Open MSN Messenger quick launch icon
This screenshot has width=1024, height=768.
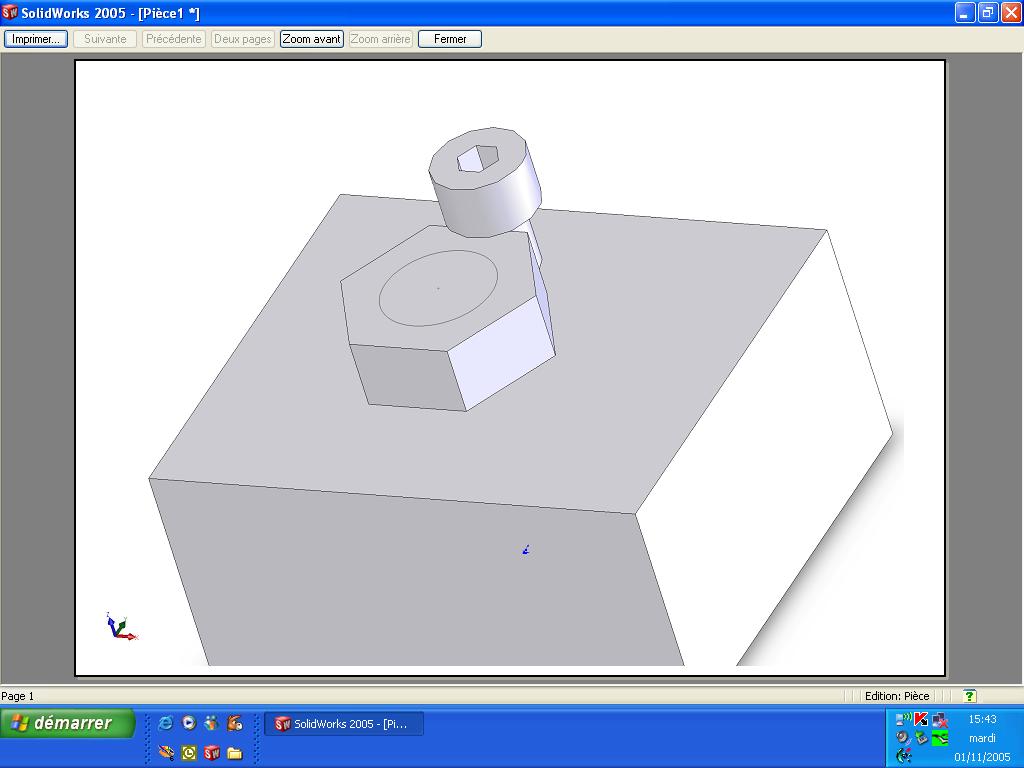pyautogui.click(x=211, y=723)
